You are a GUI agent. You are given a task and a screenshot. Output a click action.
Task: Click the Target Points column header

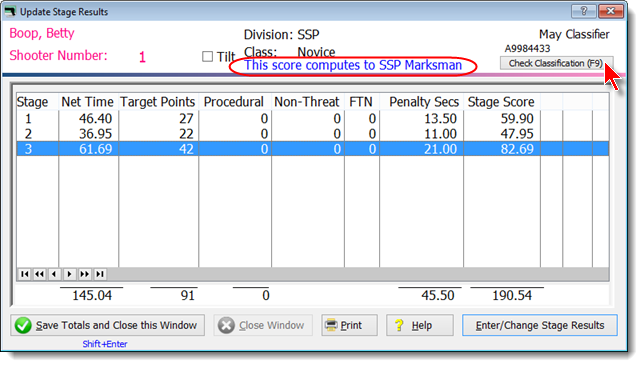[157, 102]
